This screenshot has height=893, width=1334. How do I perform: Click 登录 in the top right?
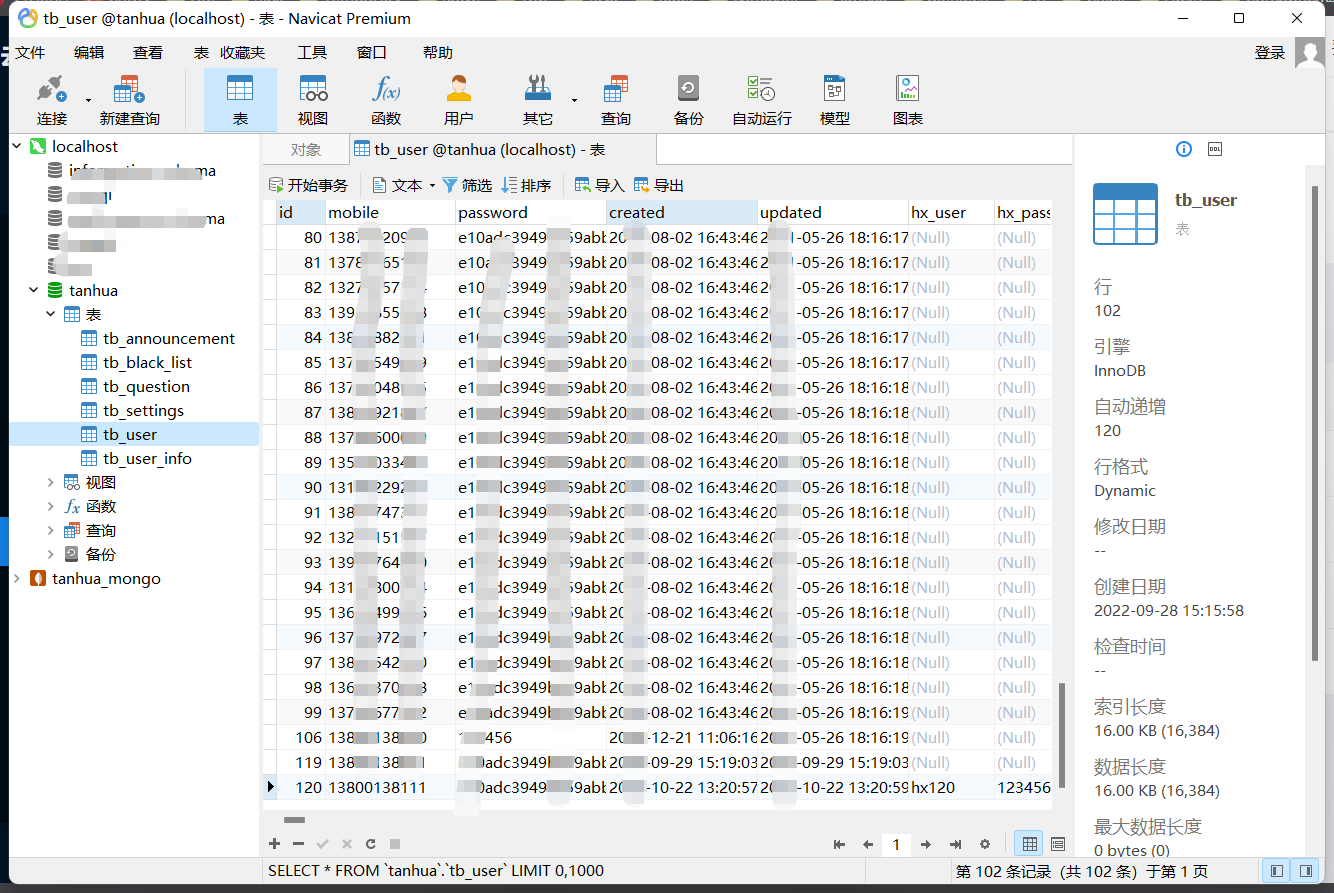1270,52
